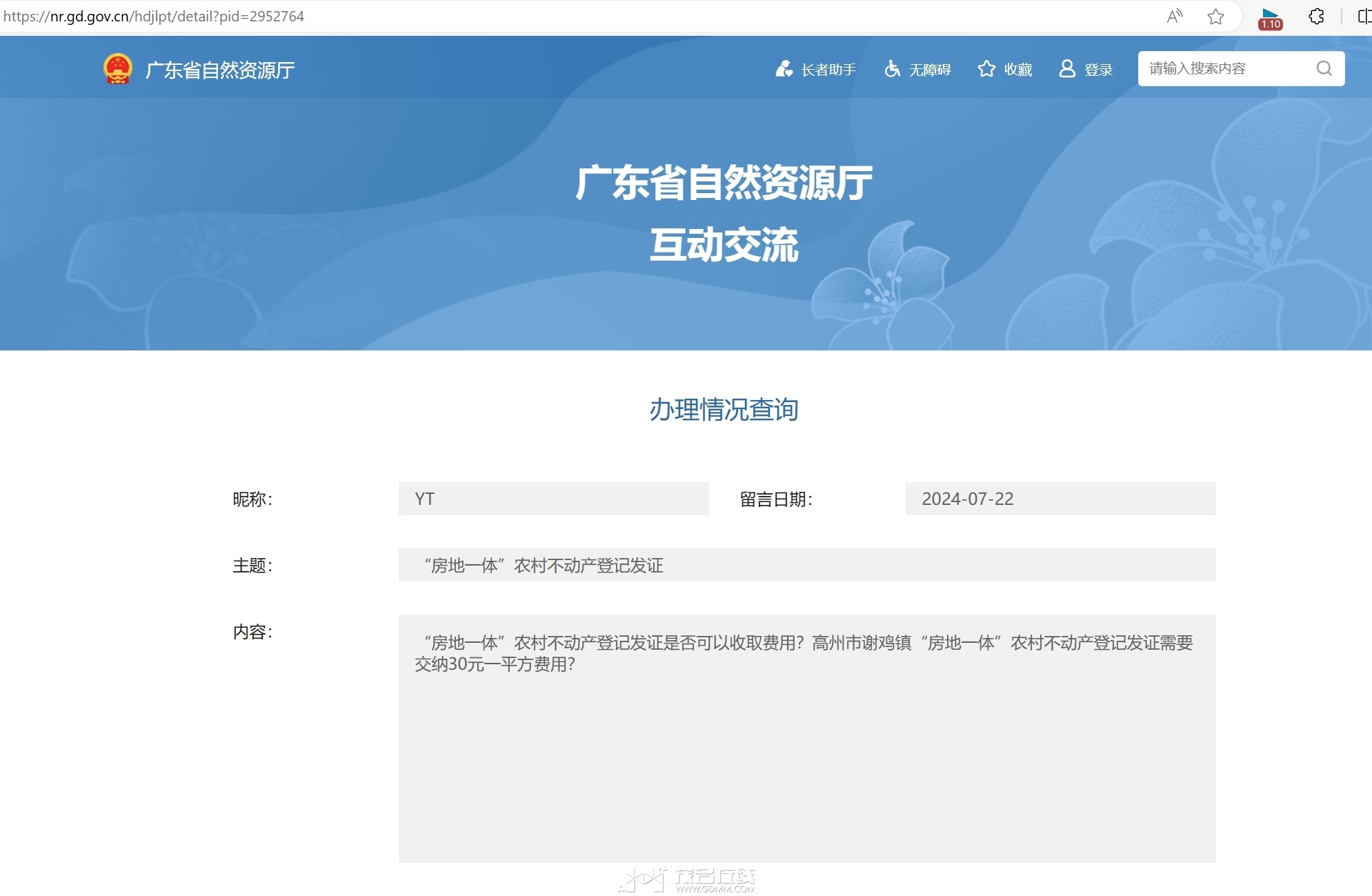1372x896 pixels.
Task: Click the 内容 message text area
Action: pyautogui.click(x=806, y=738)
